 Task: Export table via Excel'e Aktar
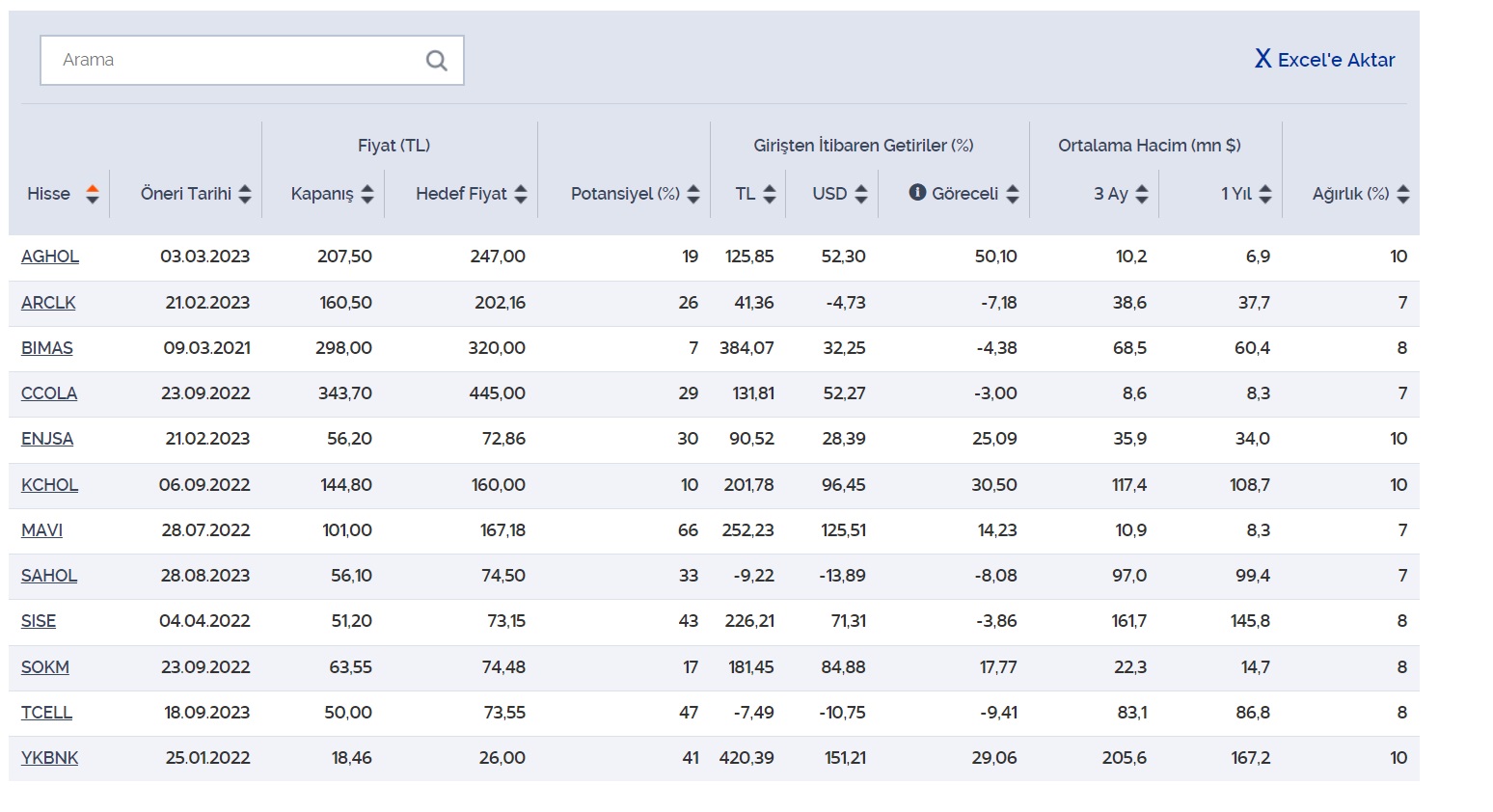(x=1336, y=60)
